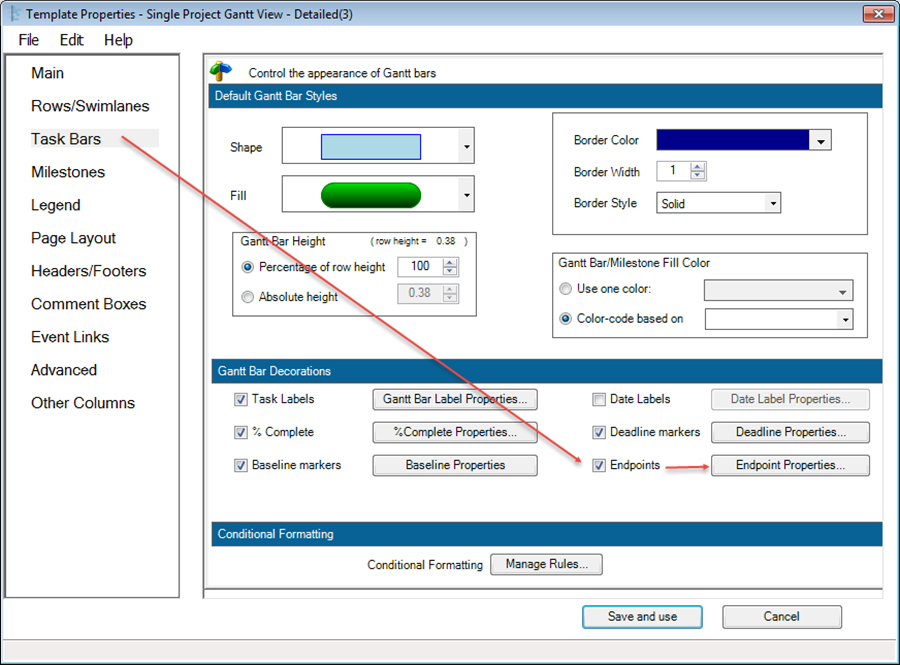The image size is (900, 665).
Task: Increase the Border Width spinner value
Action: (698, 167)
